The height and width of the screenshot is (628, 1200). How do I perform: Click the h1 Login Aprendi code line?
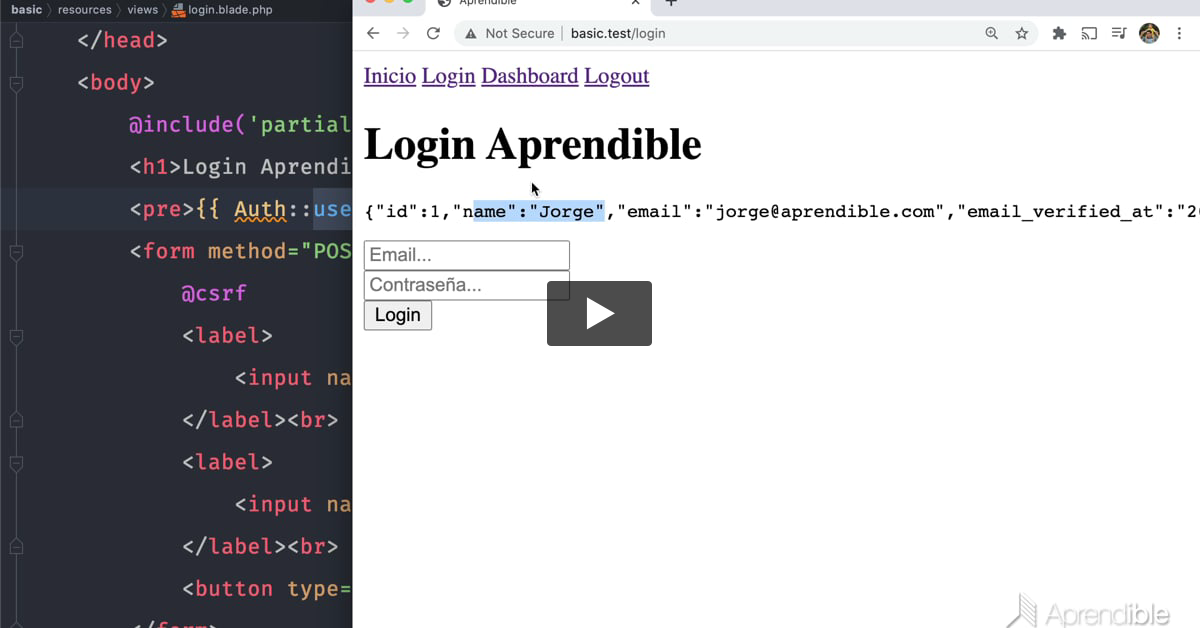240,167
